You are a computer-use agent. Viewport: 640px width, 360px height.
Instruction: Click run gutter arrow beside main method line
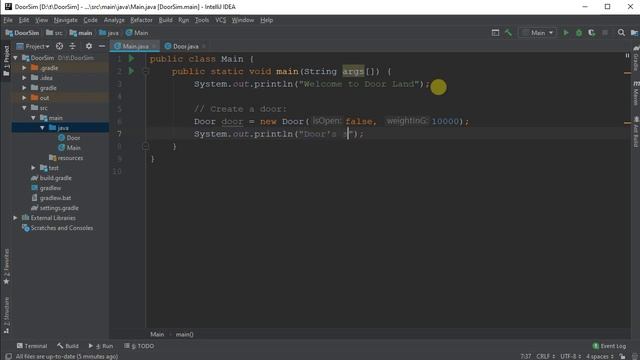[131, 71]
